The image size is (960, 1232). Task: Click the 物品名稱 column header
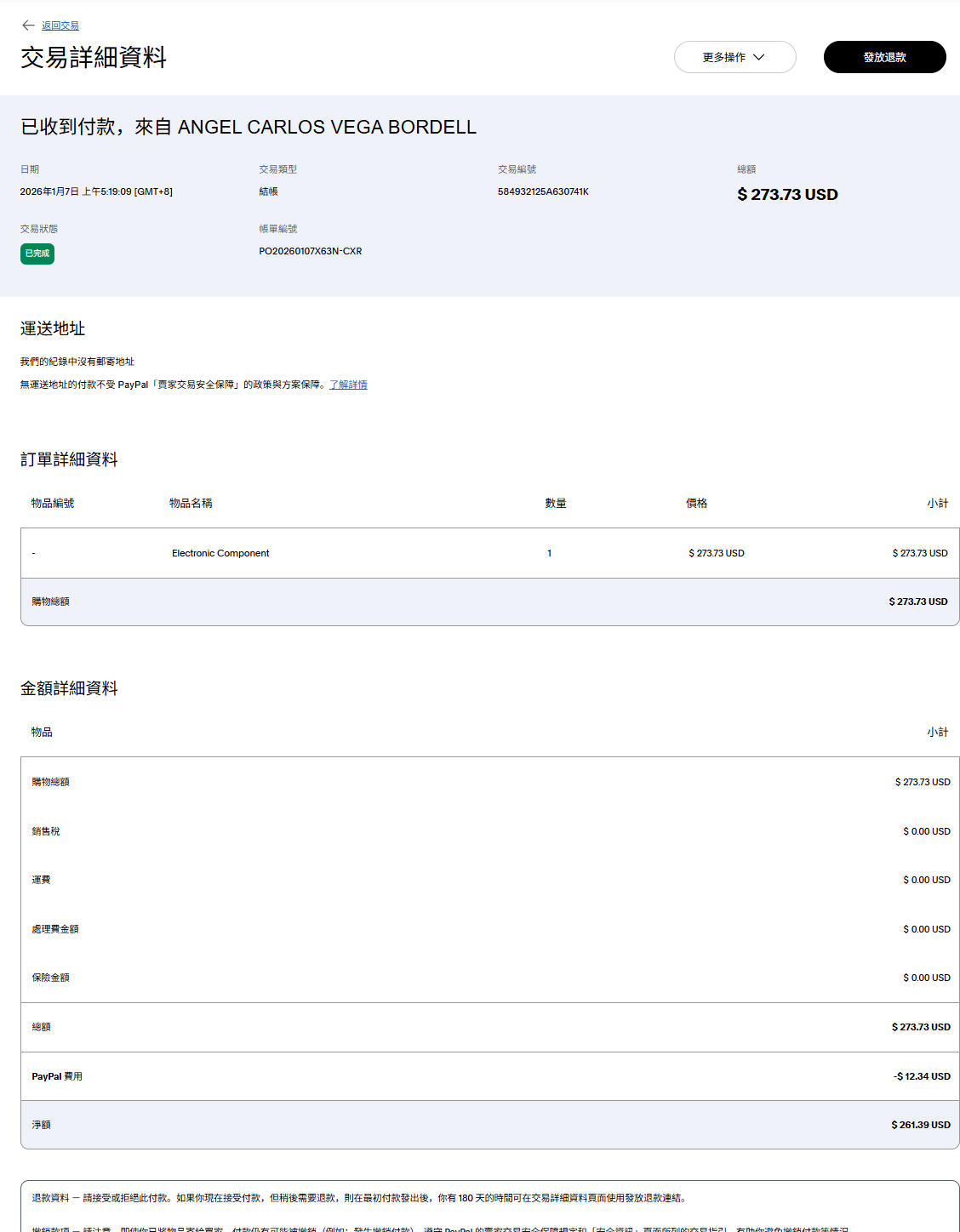pyautogui.click(x=191, y=504)
